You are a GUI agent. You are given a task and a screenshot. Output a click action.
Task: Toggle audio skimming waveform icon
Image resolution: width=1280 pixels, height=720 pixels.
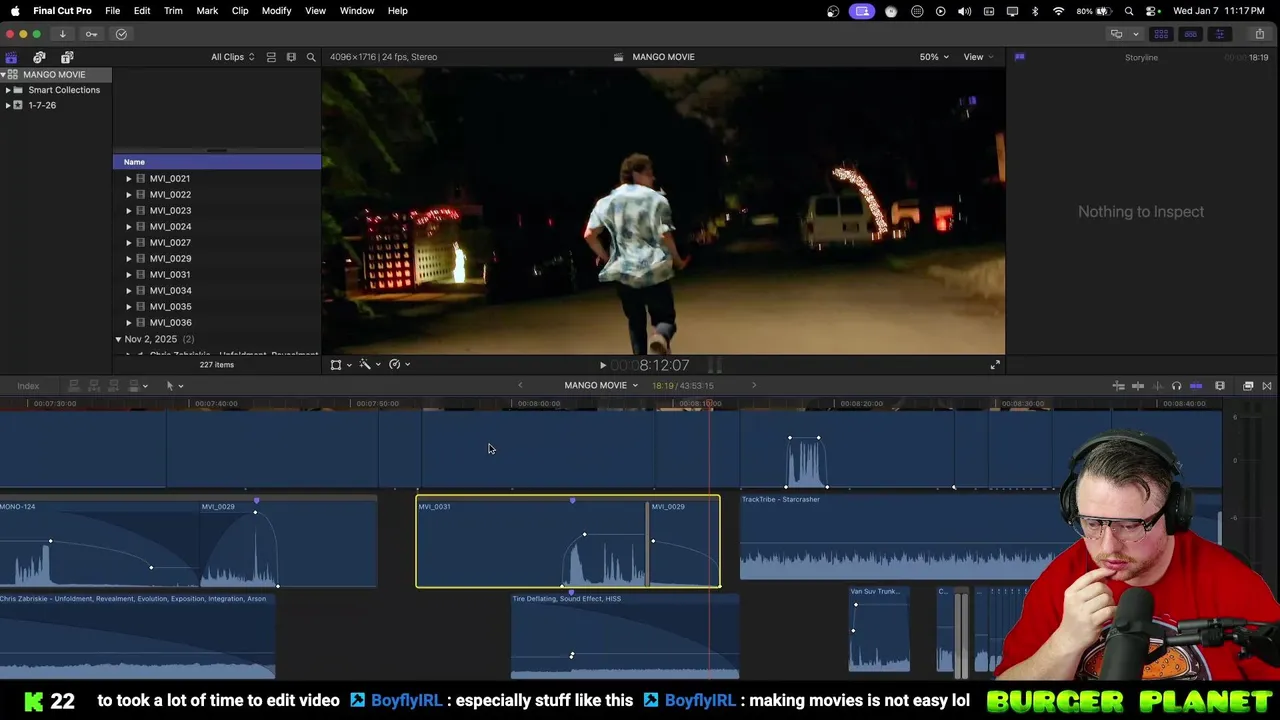tap(1157, 386)
